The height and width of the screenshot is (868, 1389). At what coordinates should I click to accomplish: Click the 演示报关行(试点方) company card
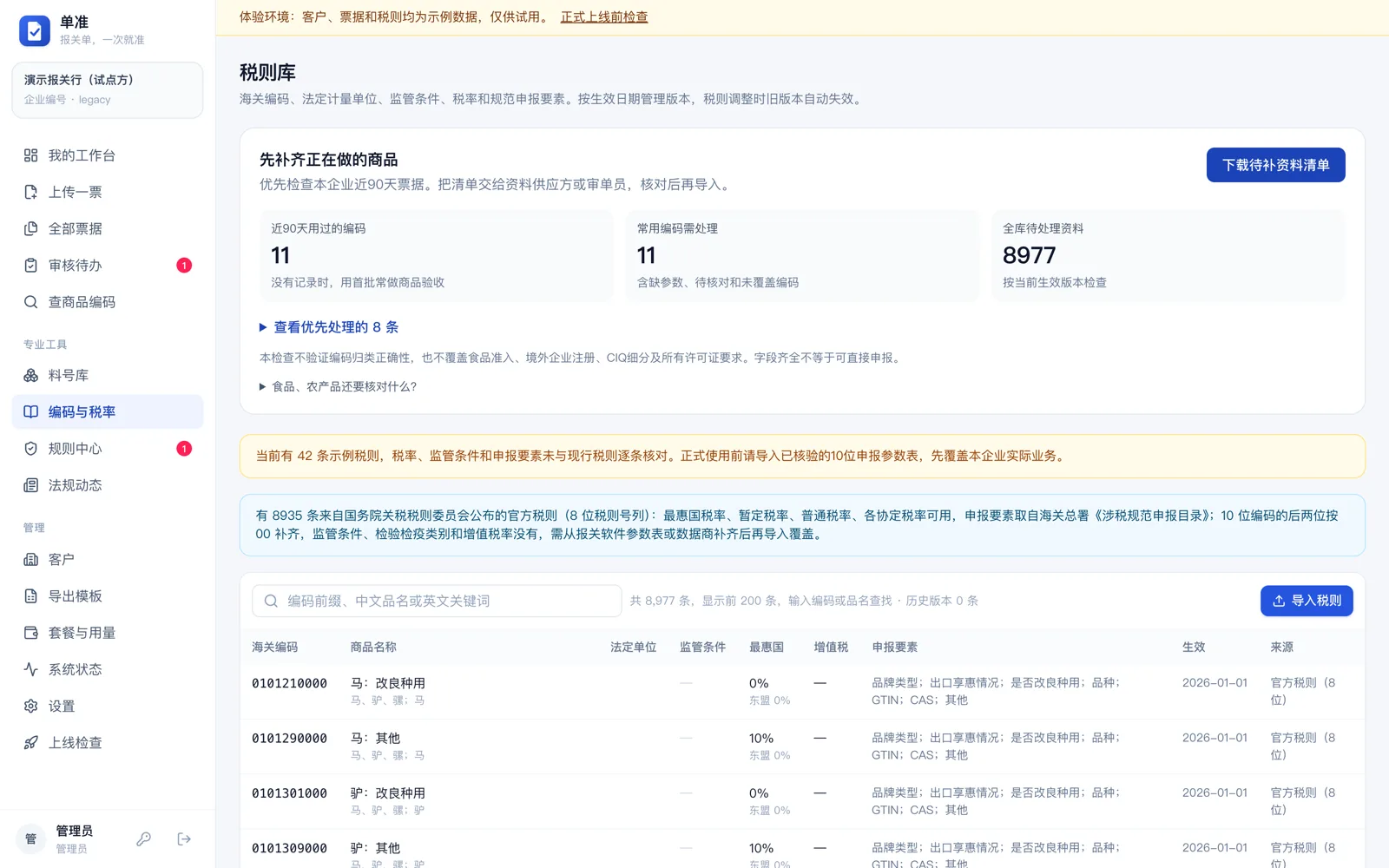pos(108,89)
